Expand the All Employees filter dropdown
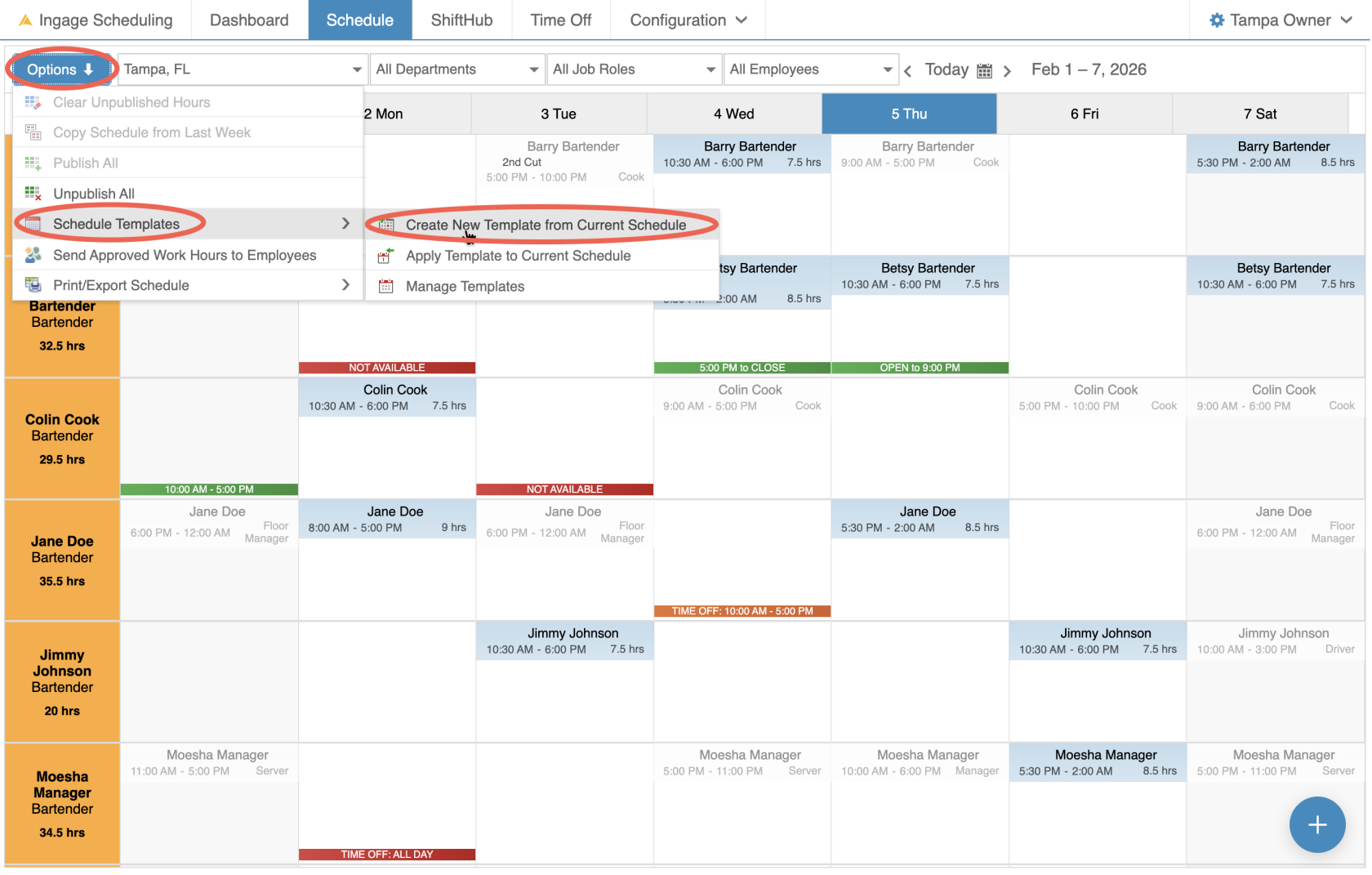This screenshot has width=1372, height=875. point(811,69)
